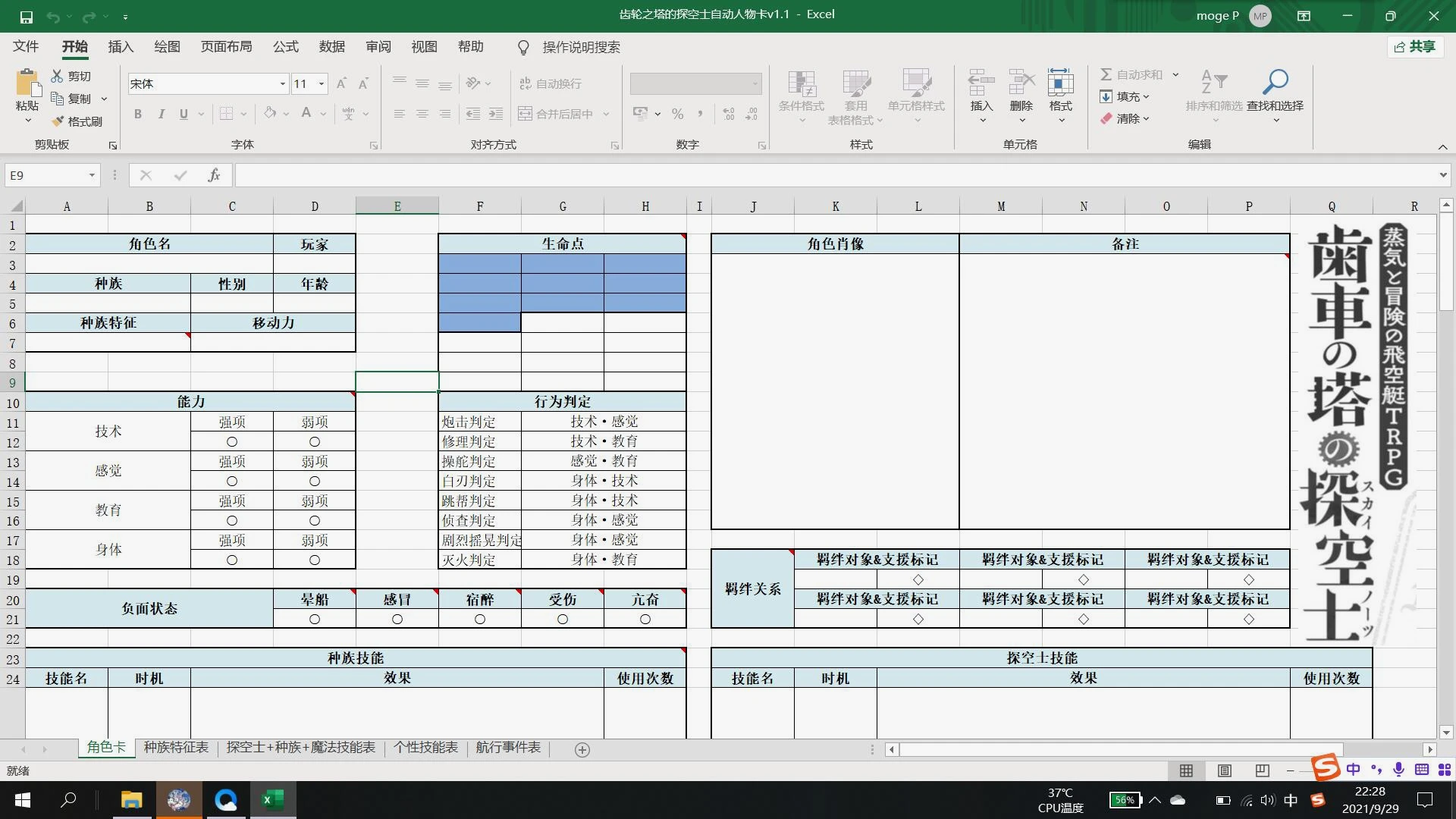The image size is (1456, 819).
Task: Click the 删除 delete cells icon
Action: [x=1021, y=83]
